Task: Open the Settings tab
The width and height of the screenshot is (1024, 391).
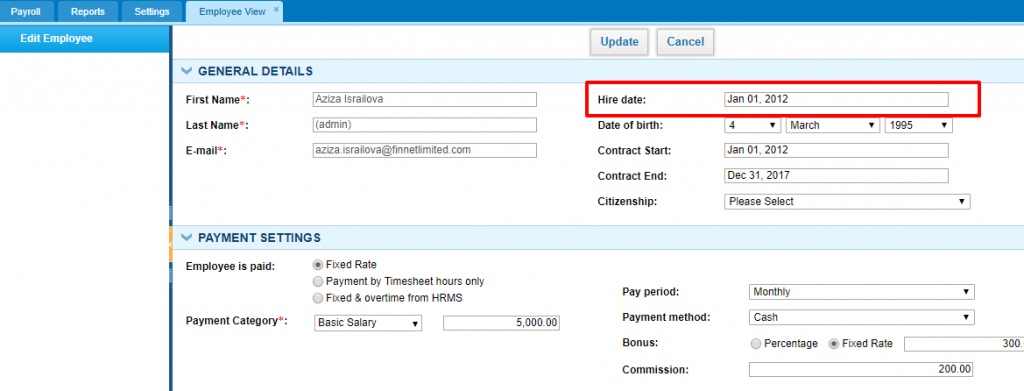Action: 152,12
